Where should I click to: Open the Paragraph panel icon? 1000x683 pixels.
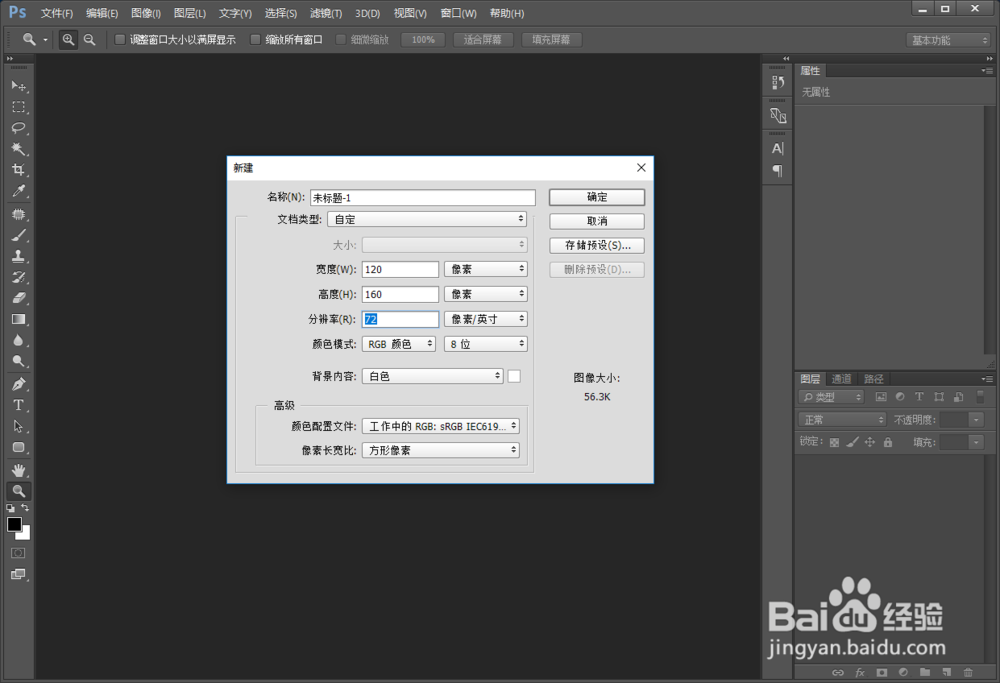(x=777, y=171)
